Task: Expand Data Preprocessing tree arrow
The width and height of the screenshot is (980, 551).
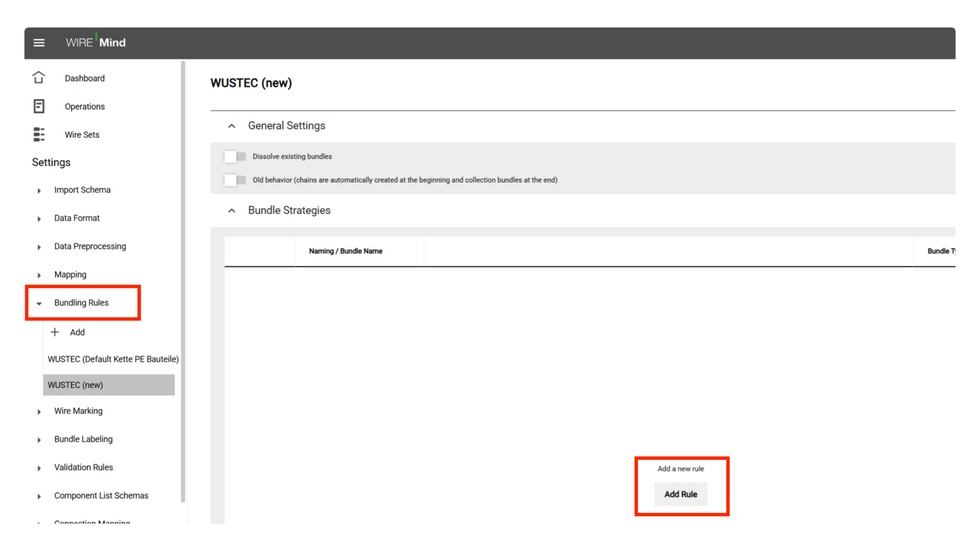Action: point(39,247)
